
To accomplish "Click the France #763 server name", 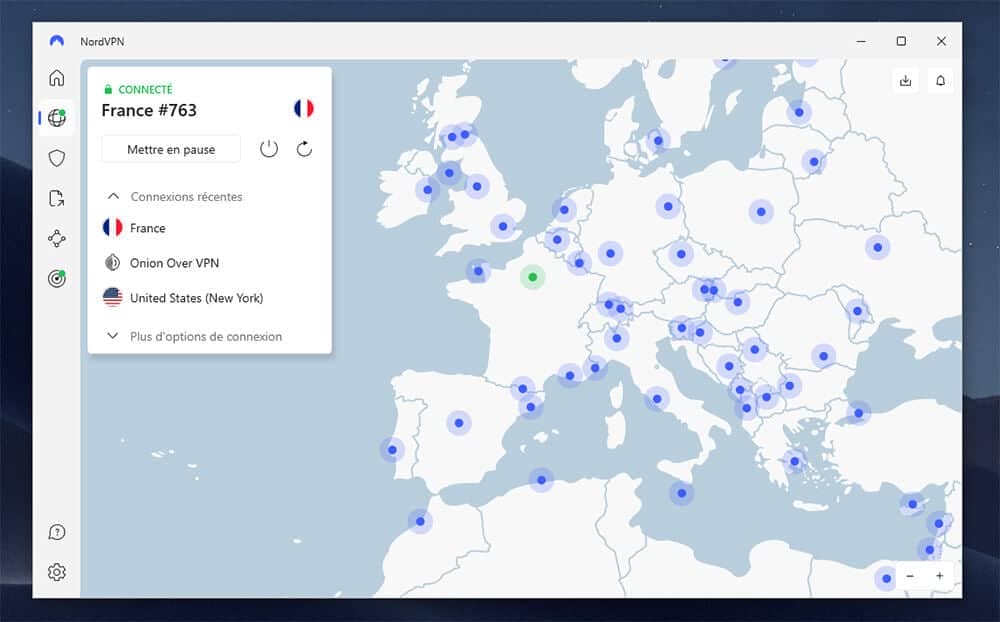I will (149, 110).
